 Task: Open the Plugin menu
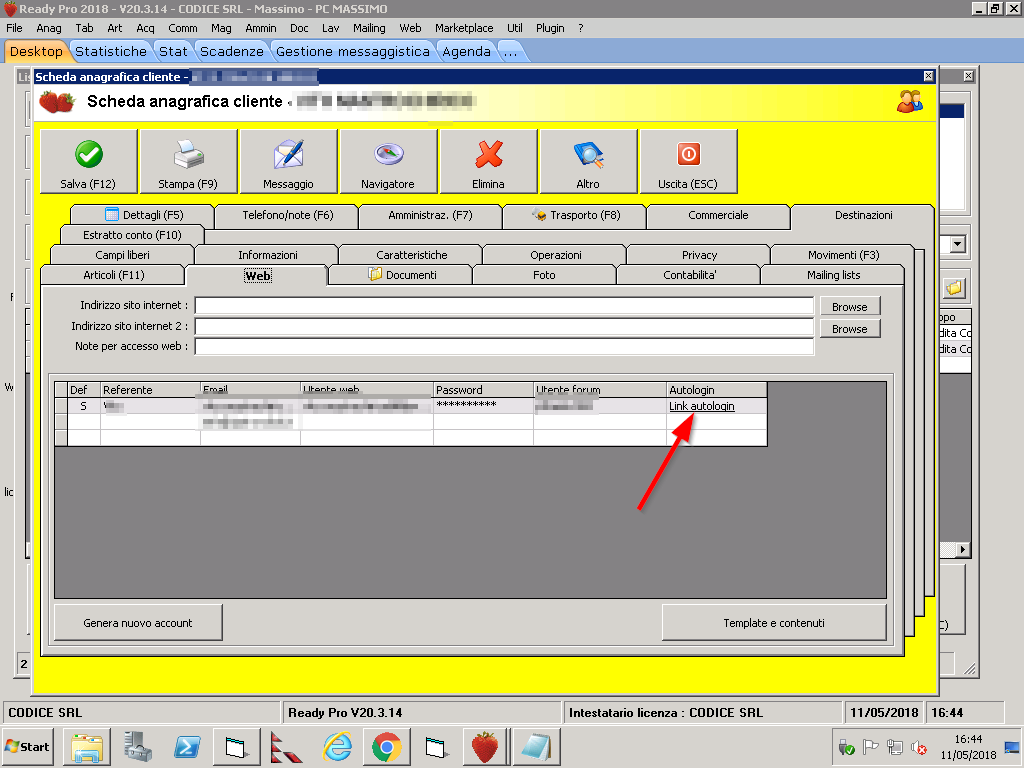coord(550,28)
